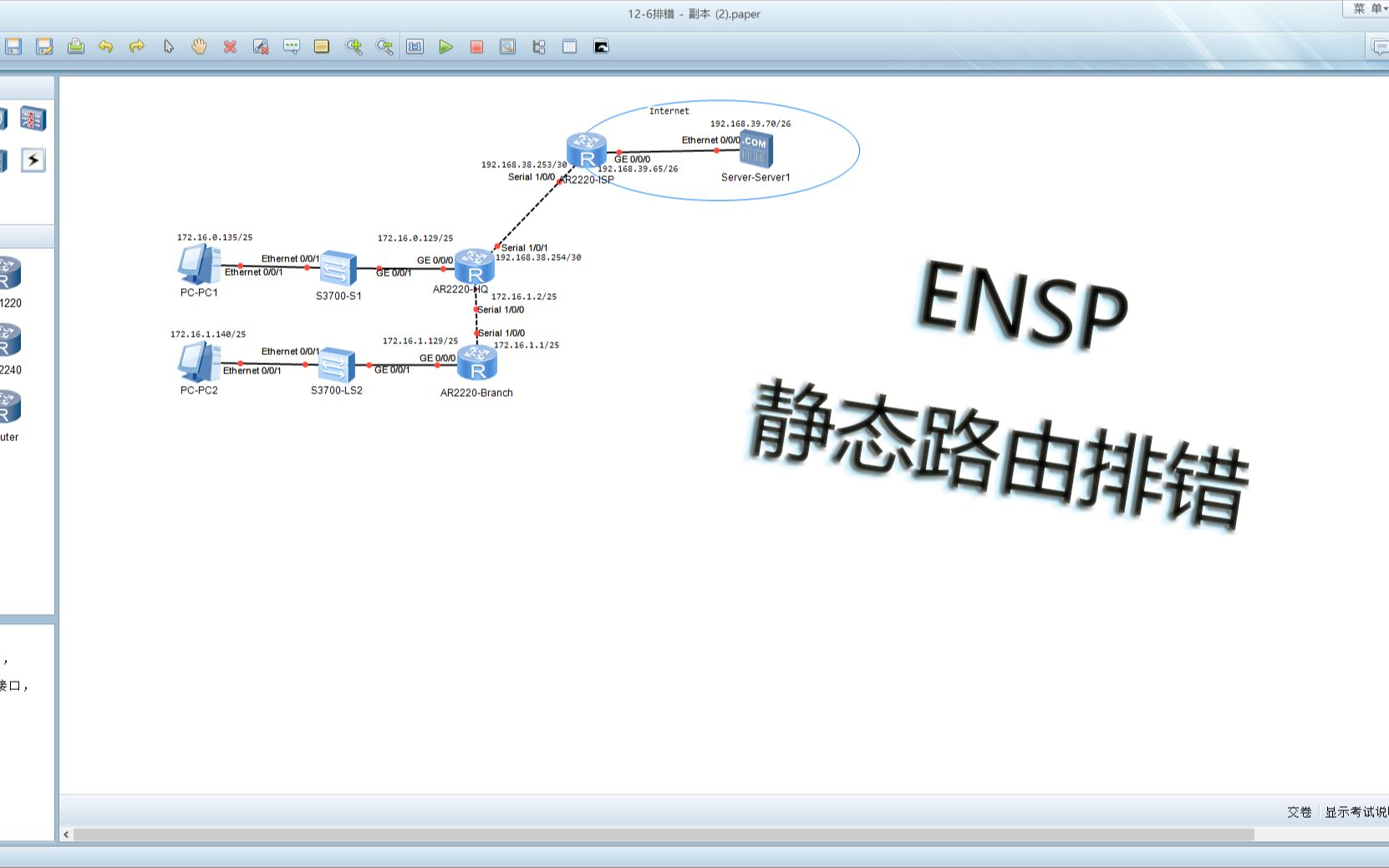The height and width of the screenshot is (868, 1389).
Task: Click the '172.16.0.135/25' address label
Action: coord(215,237)
